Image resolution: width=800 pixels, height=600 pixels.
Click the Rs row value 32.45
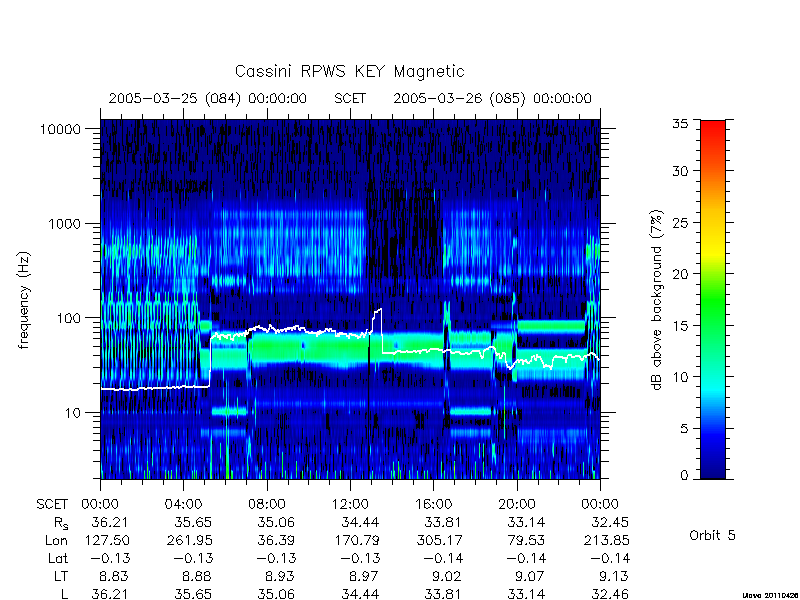(612, 522)
